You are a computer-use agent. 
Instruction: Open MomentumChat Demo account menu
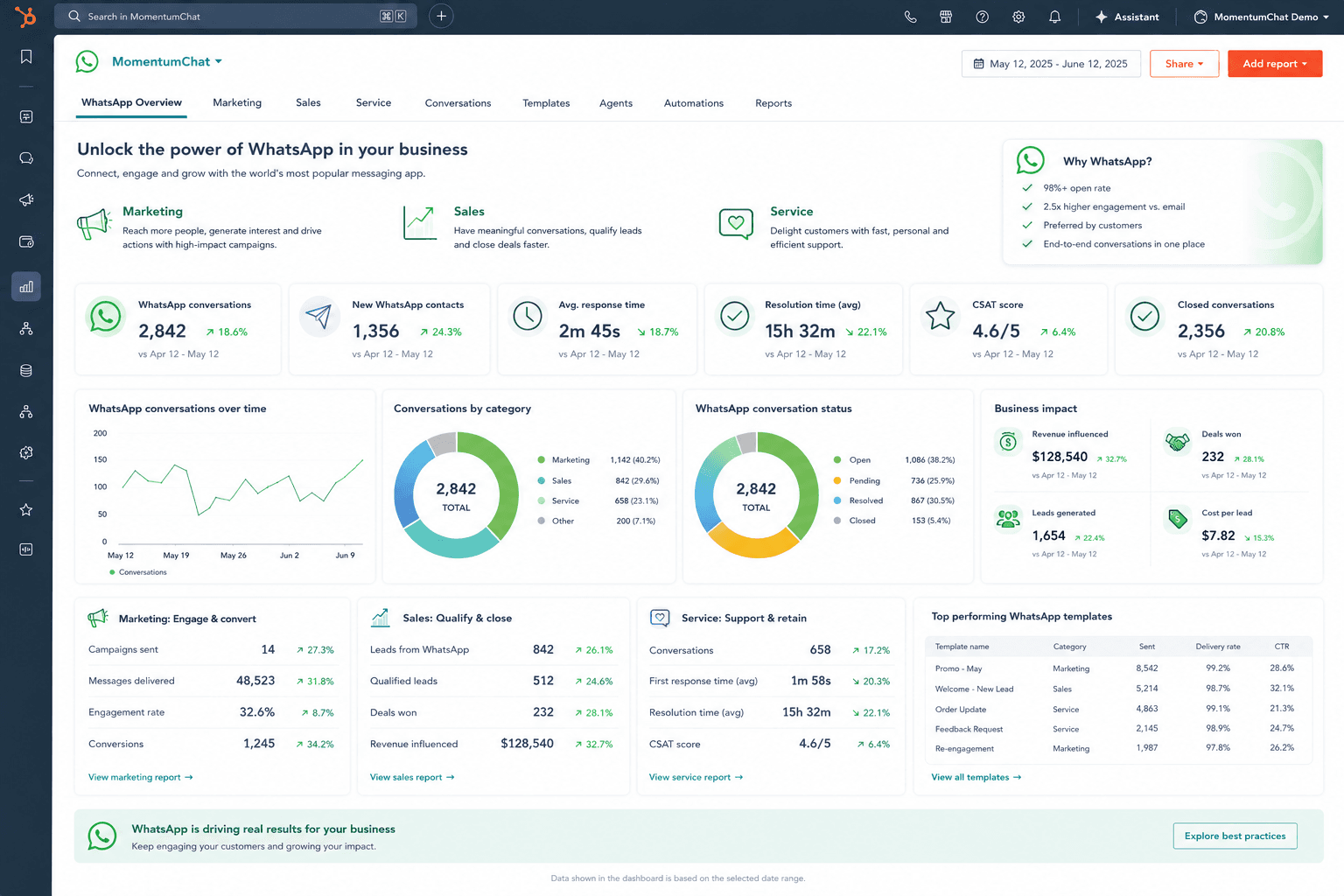click(1261, 17)
